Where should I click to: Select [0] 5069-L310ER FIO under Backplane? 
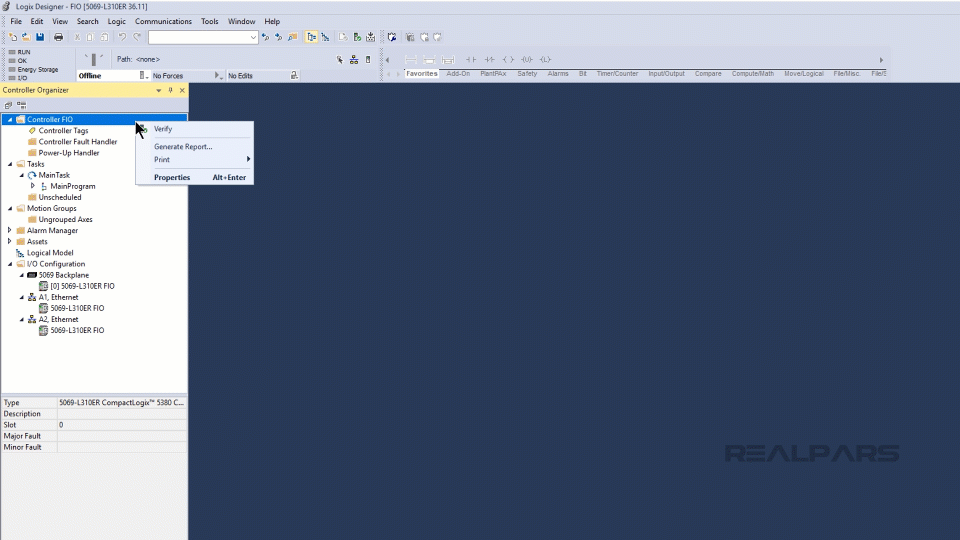pyautogui.click(x=82, y=286)
